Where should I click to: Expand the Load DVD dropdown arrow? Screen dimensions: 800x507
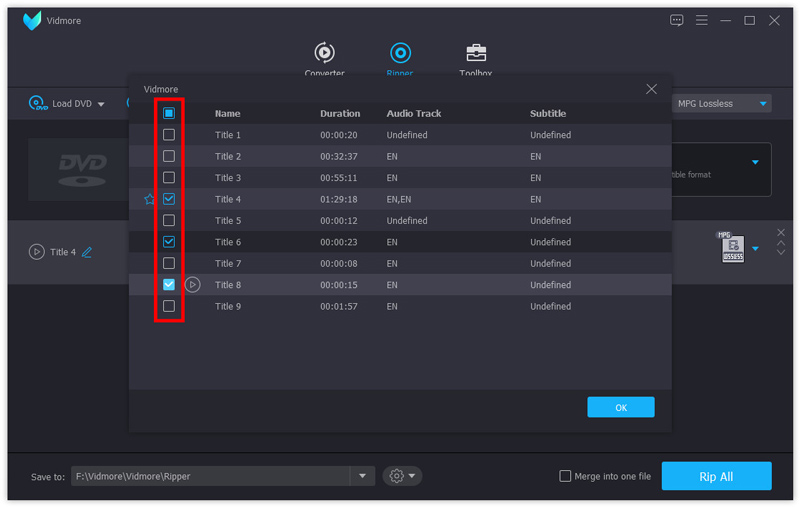(101, 104)
